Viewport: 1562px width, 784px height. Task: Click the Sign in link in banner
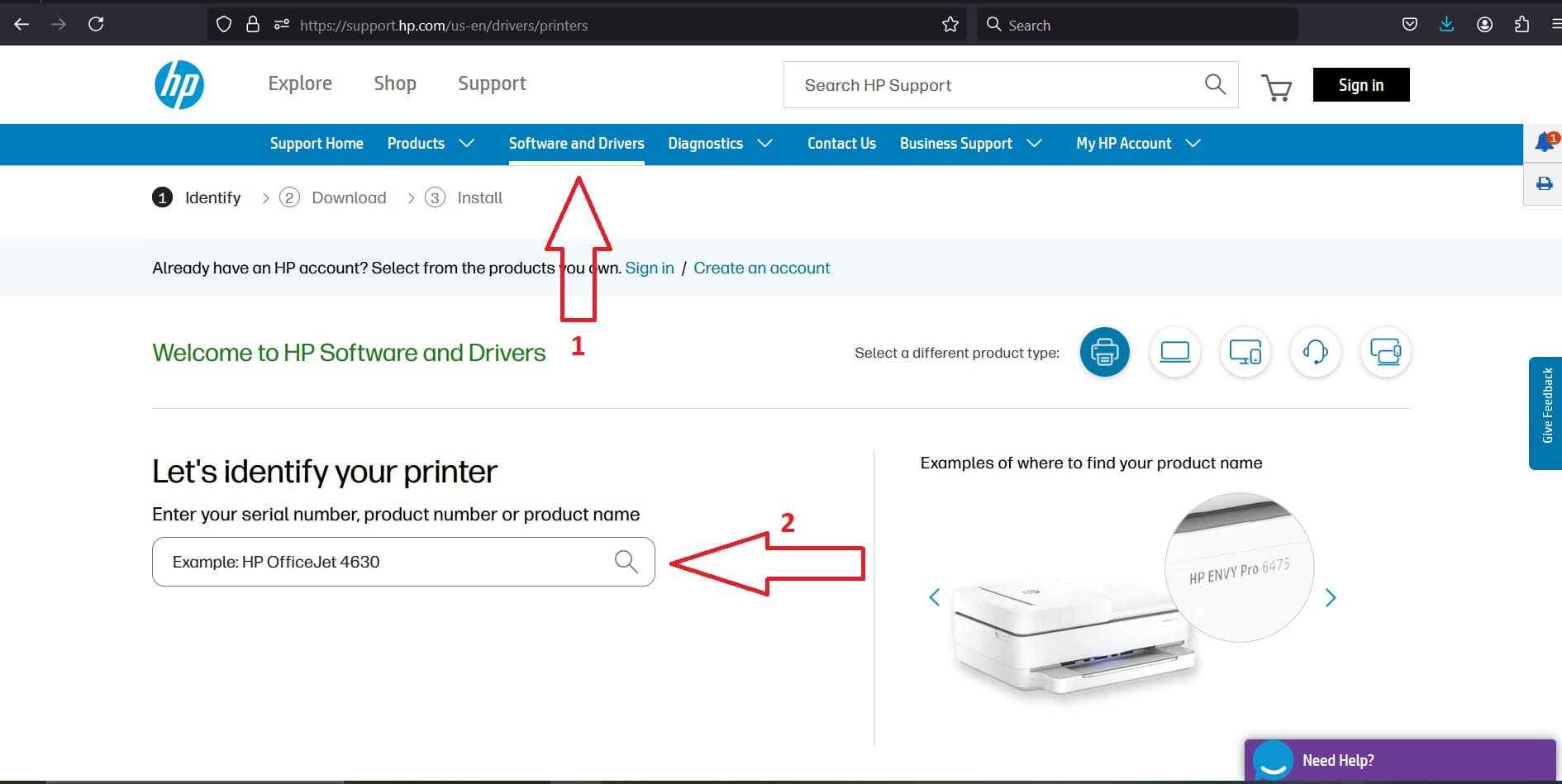point(650,268)
